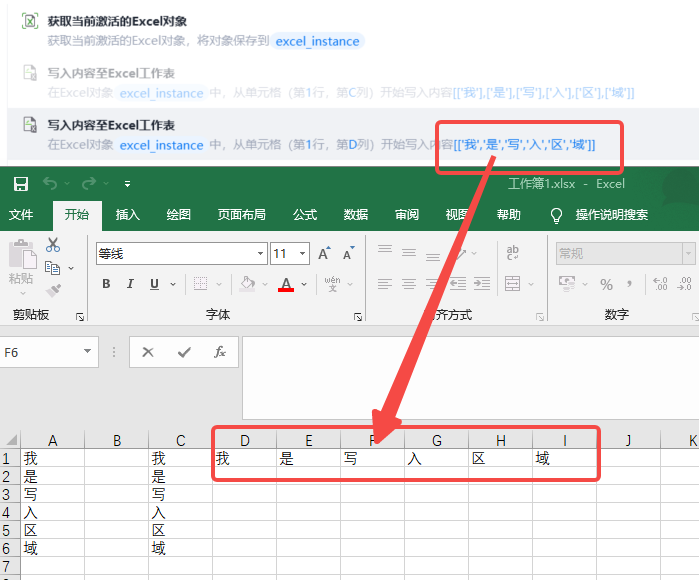699x580 pixels.
Task: Click the Insert Function fx icon
Action: [220, 352]
